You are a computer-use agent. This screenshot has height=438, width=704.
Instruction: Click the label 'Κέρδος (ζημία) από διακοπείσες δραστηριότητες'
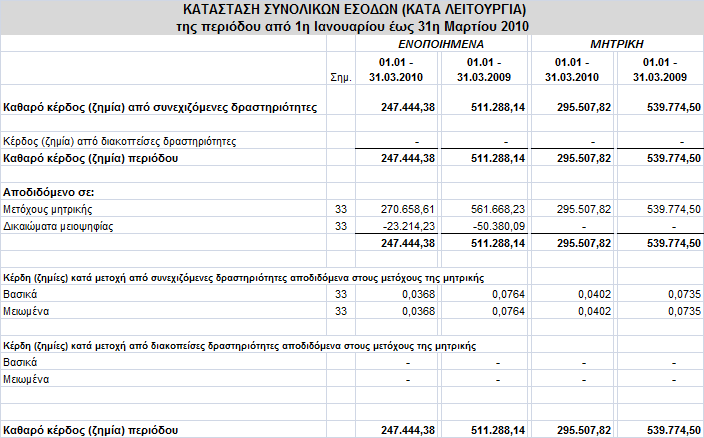(x=119, y=141)
